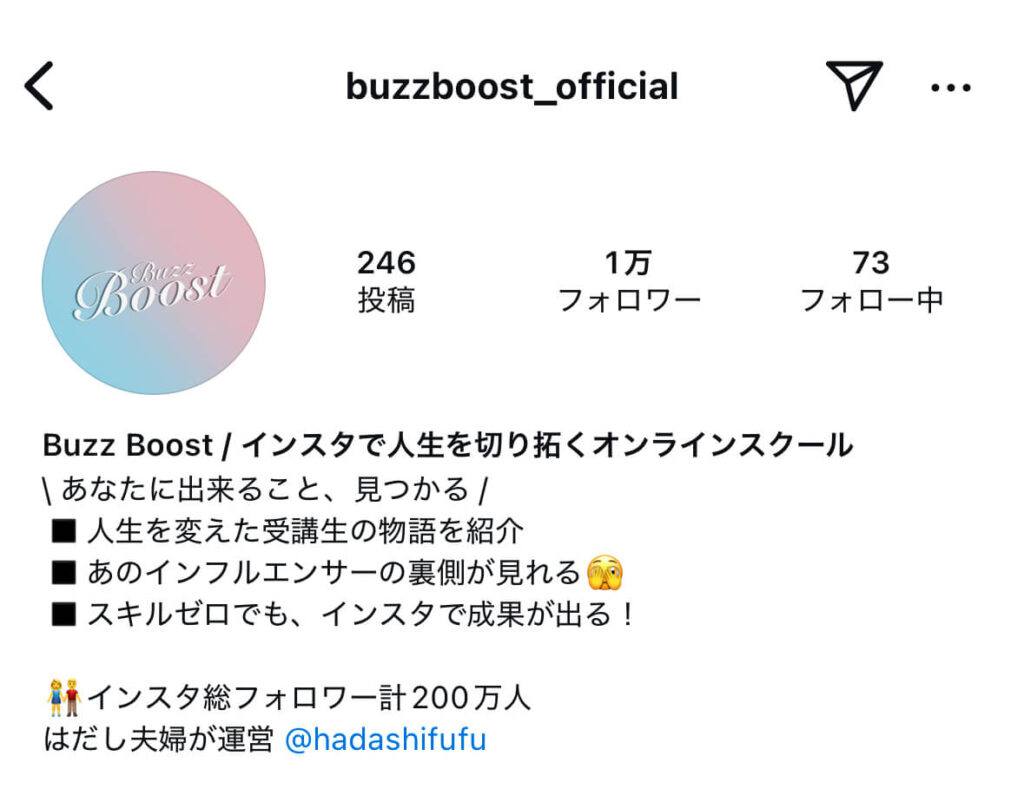
Task: Open following list via 73 count
Action: coord(871,263)
